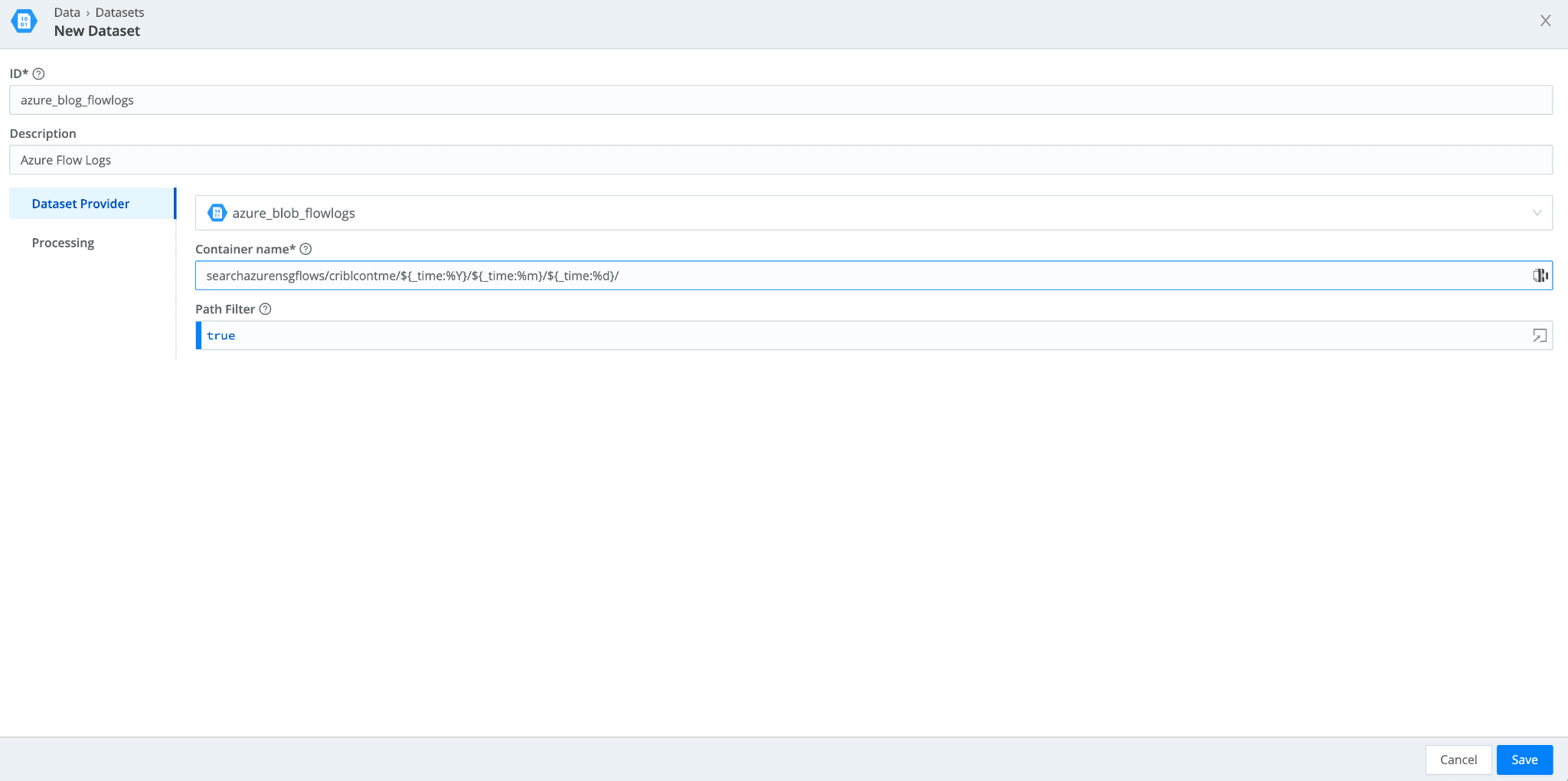This screenshot has width=1568, height=781.
Task: Click the Azure Blob icon in the header
Action: click(x=24, y=21)
